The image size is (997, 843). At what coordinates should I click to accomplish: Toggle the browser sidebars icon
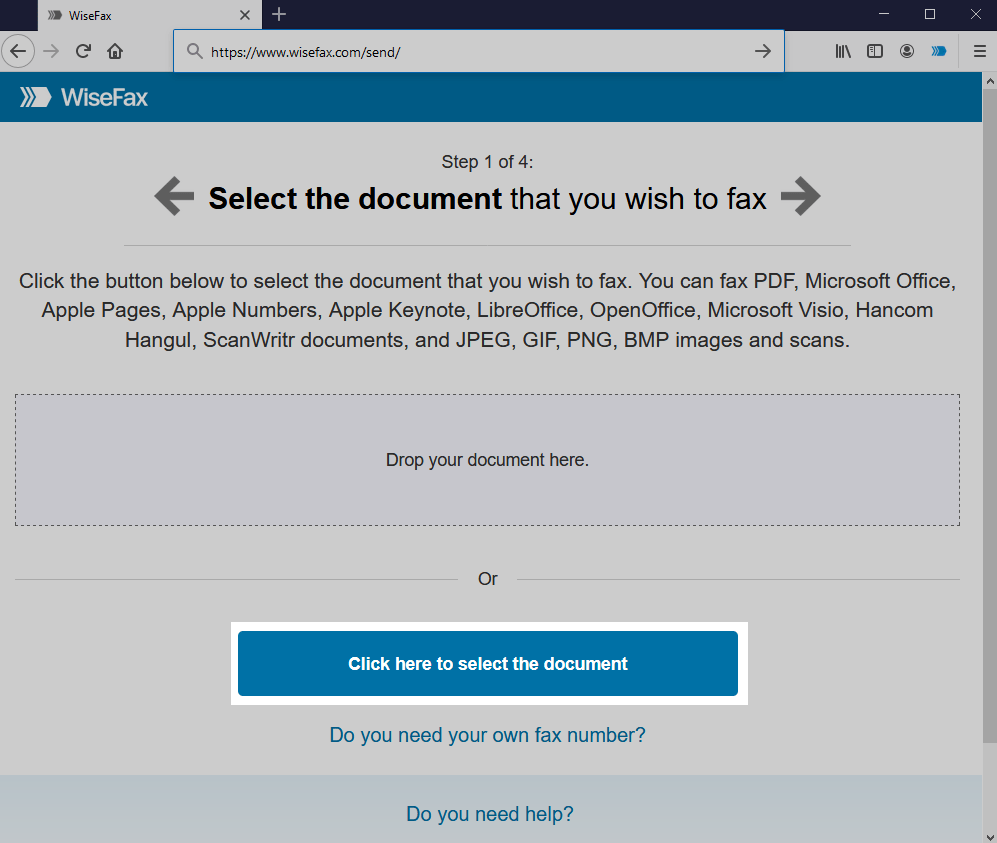tap(875, 51)
